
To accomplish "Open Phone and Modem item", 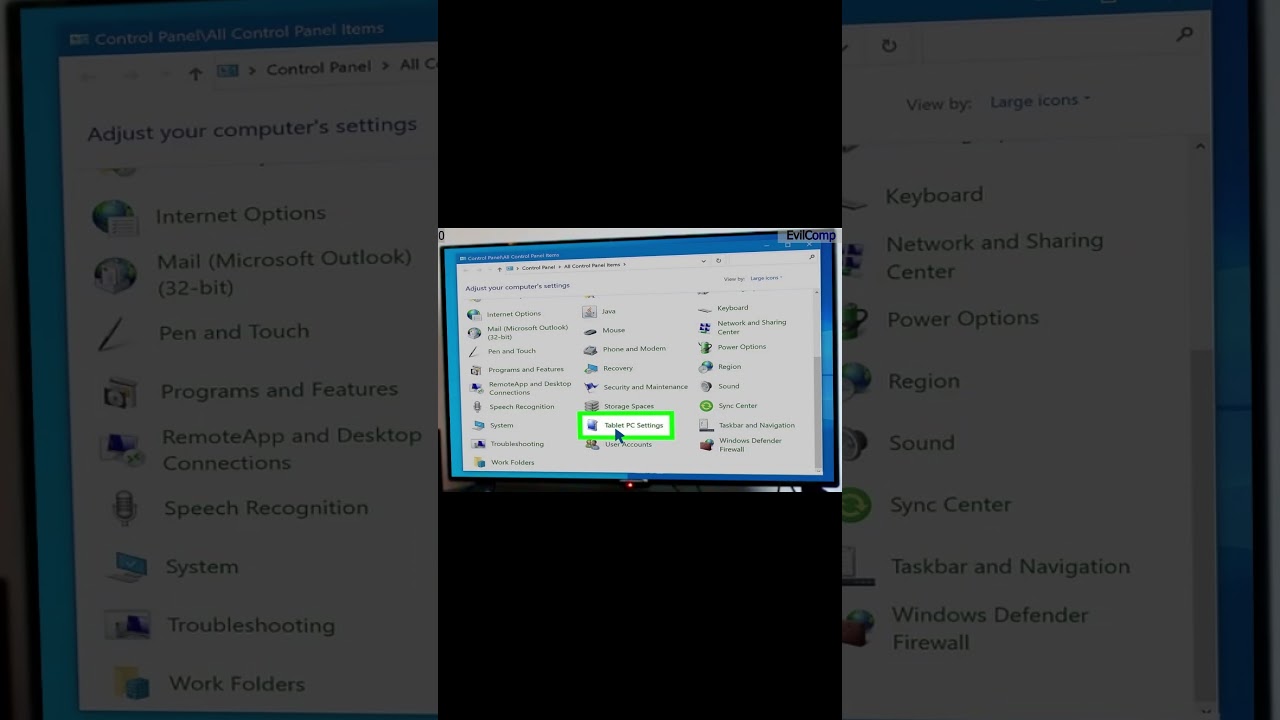I will [625, 349].
